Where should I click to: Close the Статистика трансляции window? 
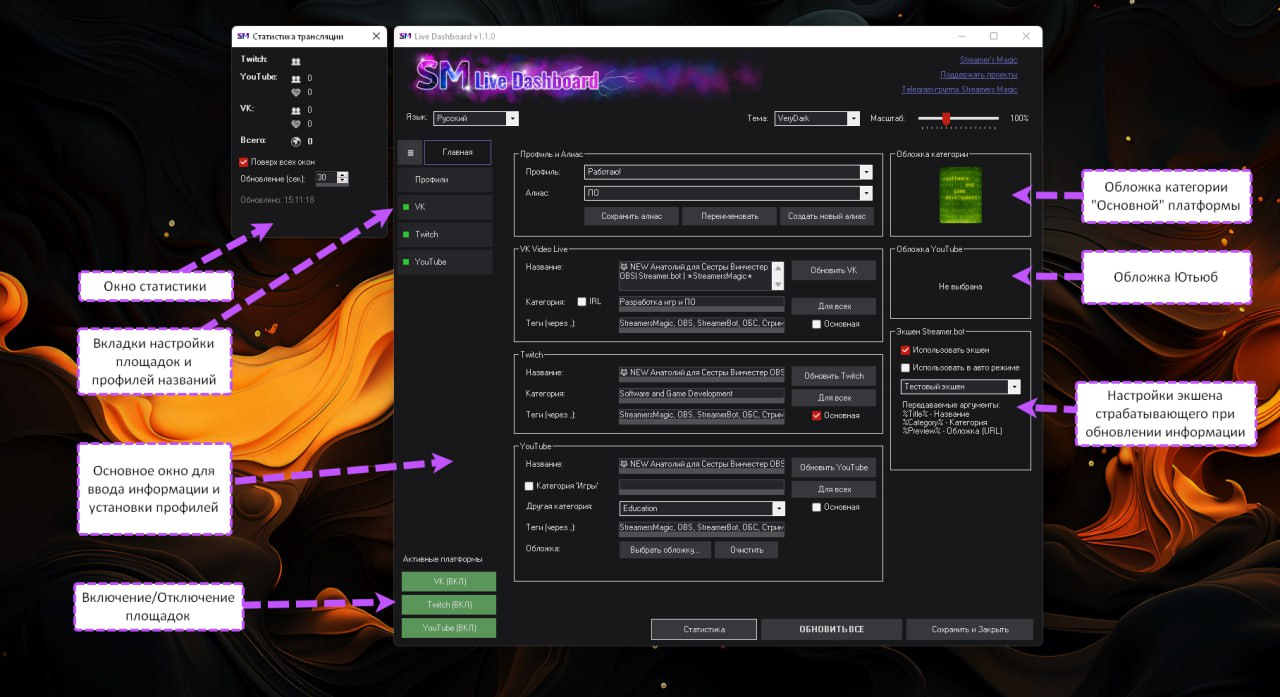[x=376, y=36]
